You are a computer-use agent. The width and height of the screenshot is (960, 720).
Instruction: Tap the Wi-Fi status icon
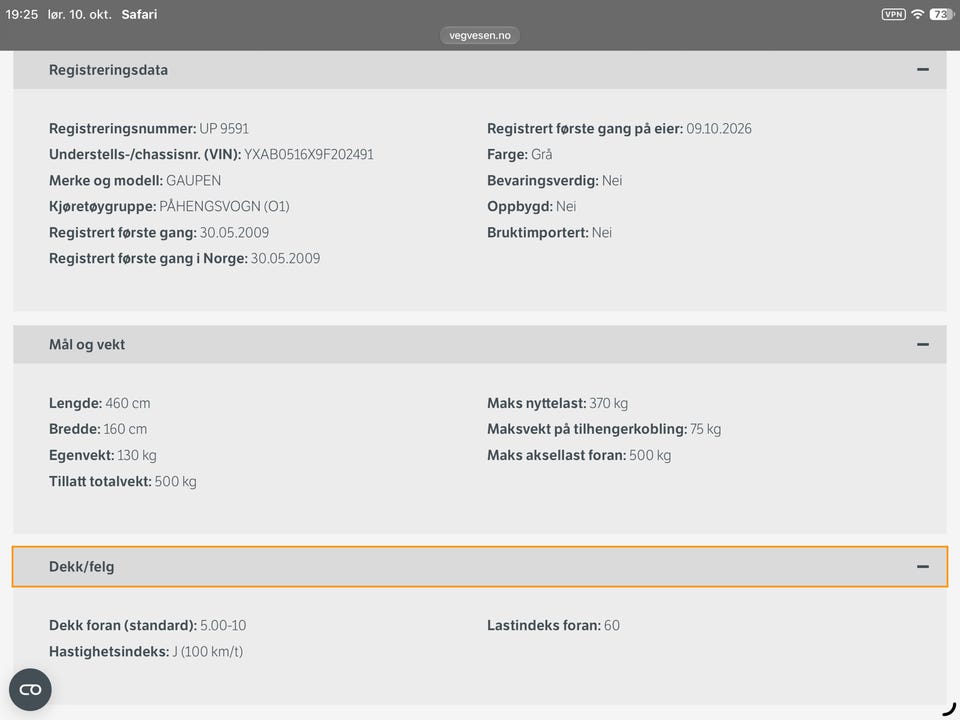point(917,14)
